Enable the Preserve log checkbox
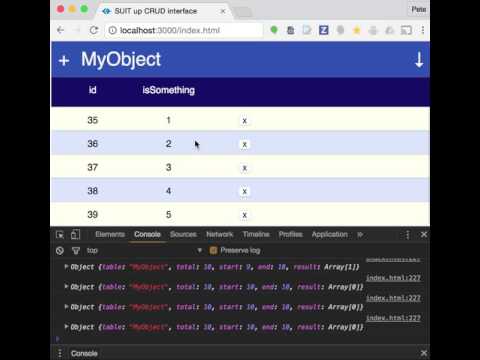Screen dimensions: 480x360 (x=213, y=250)
